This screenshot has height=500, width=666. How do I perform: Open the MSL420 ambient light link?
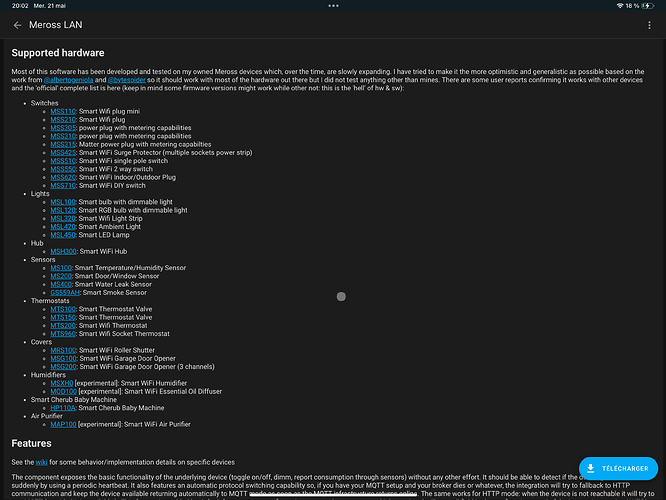[63, 227]
